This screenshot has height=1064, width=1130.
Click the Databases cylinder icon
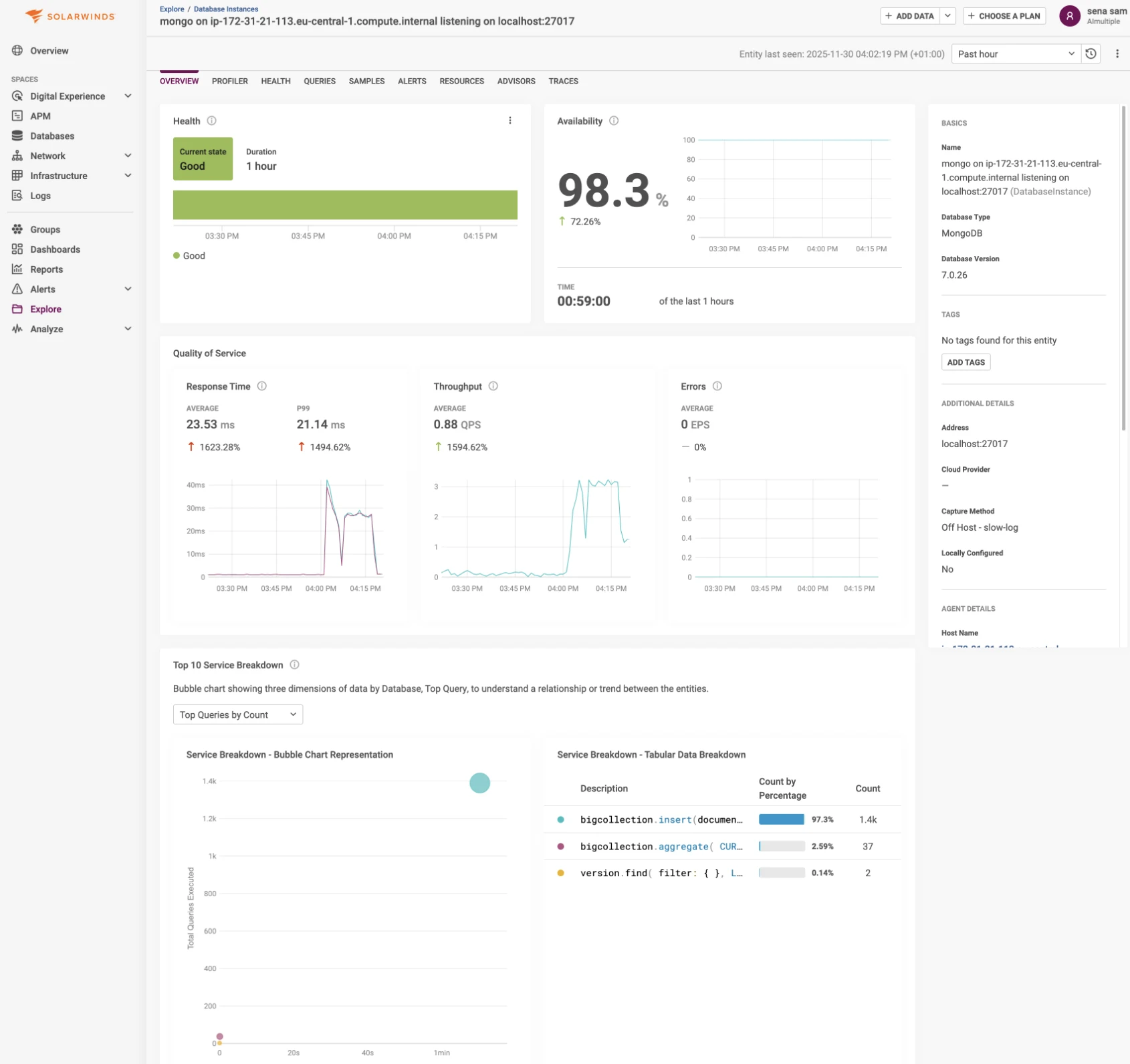pyautogui.click(x=17, y=136)
